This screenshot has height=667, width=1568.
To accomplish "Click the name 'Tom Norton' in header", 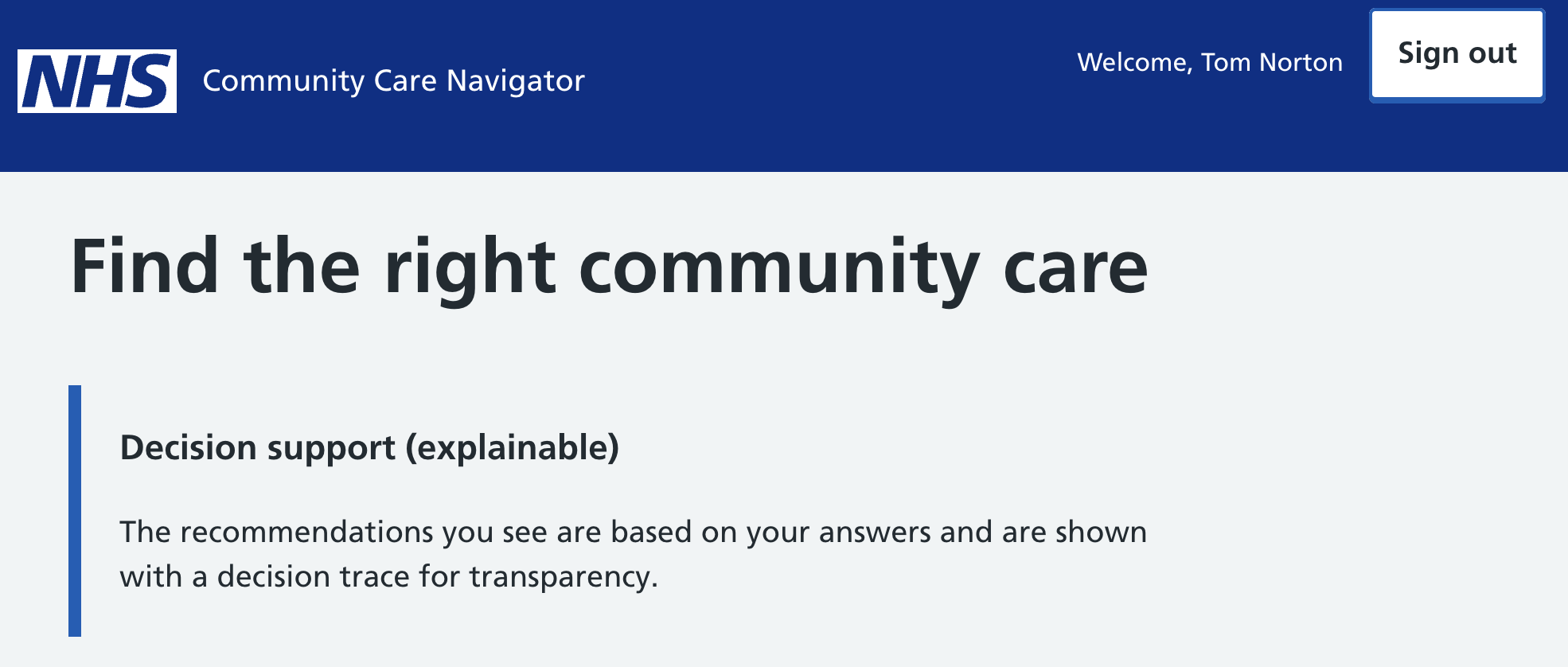I will point(1271,62).
